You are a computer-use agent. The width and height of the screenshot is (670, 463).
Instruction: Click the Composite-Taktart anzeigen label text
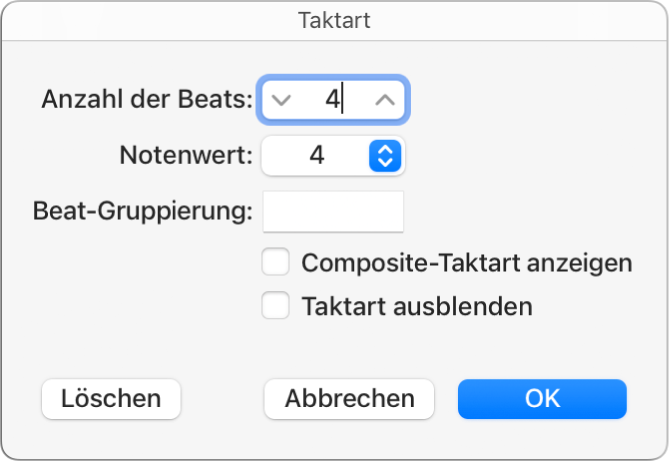click(x=467, y=263)
